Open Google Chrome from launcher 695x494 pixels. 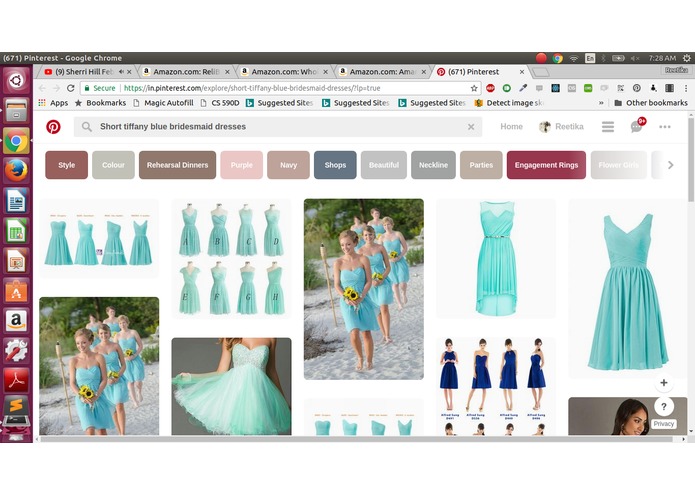[x=16, y=140]
